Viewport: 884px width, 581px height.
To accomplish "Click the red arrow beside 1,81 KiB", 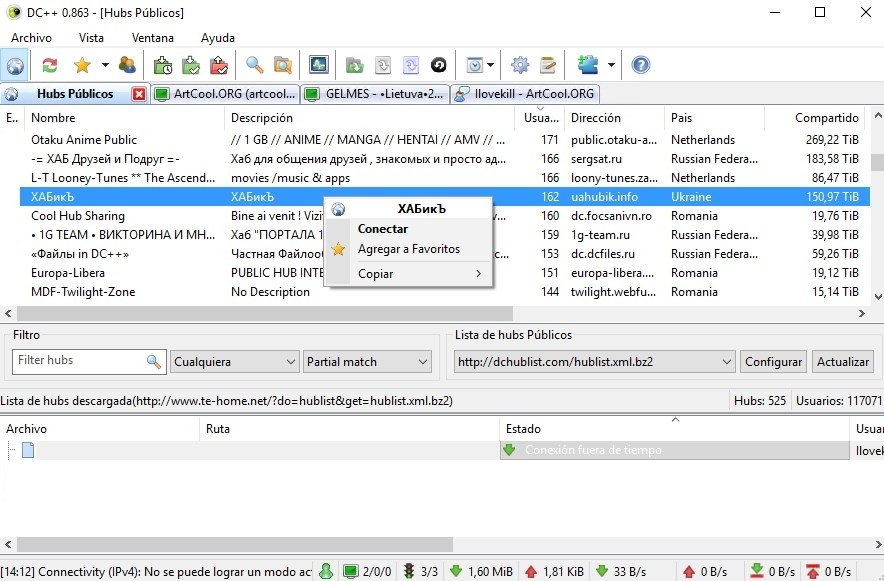I will pos(531,571).
